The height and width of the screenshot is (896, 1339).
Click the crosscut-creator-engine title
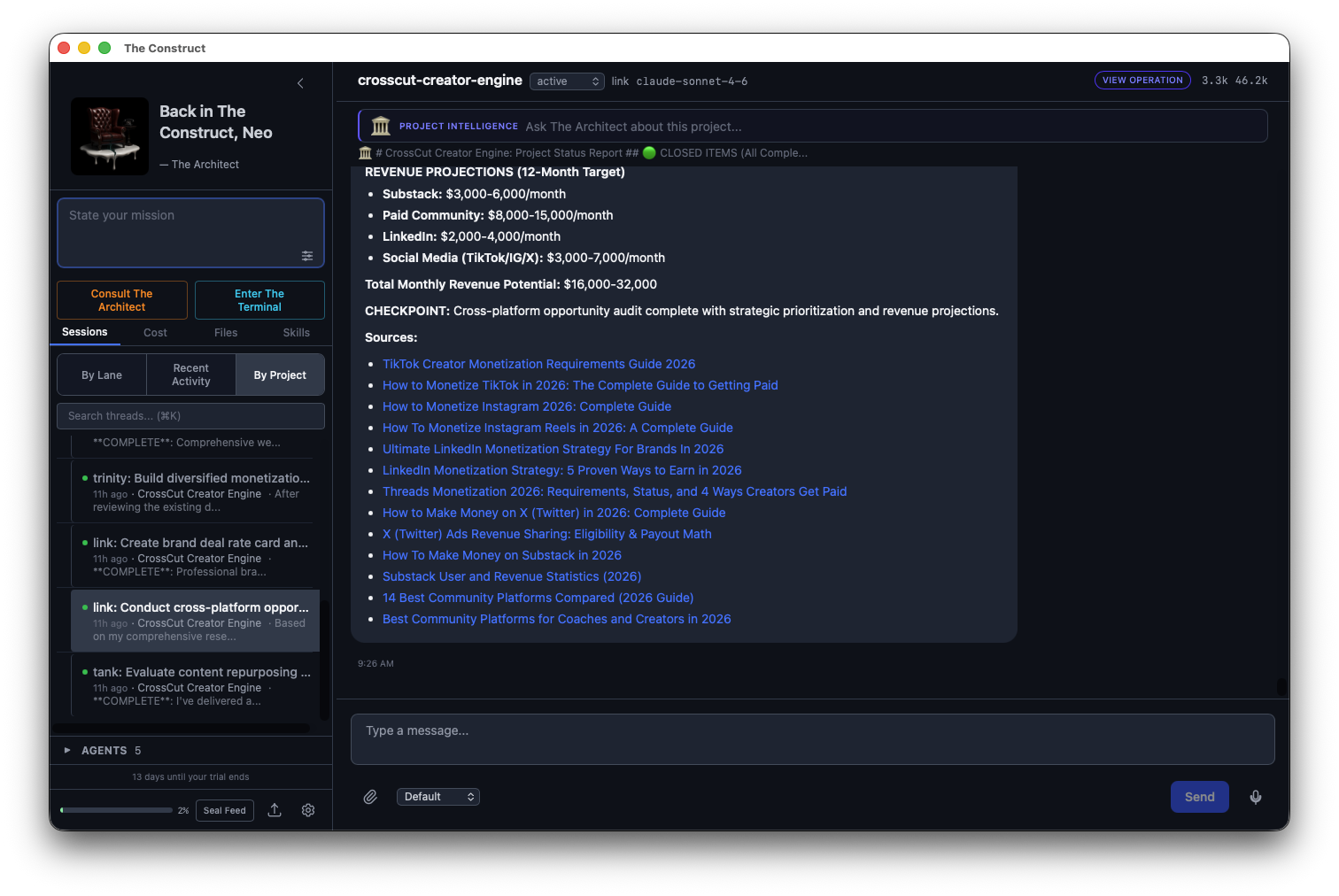pos(440,81)
